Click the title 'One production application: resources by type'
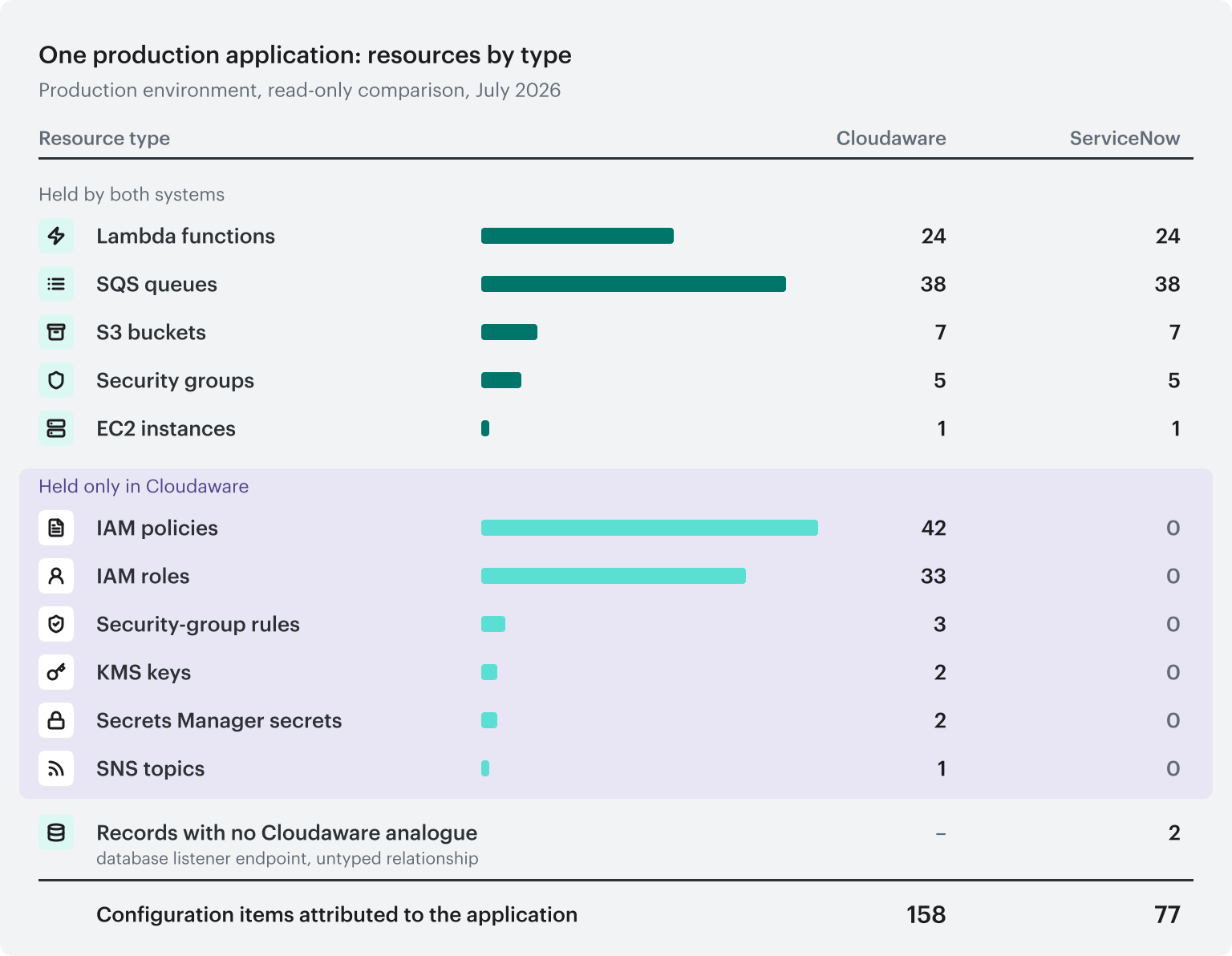The width and height of the screenshot is (1232, 956). pos(305,55)
